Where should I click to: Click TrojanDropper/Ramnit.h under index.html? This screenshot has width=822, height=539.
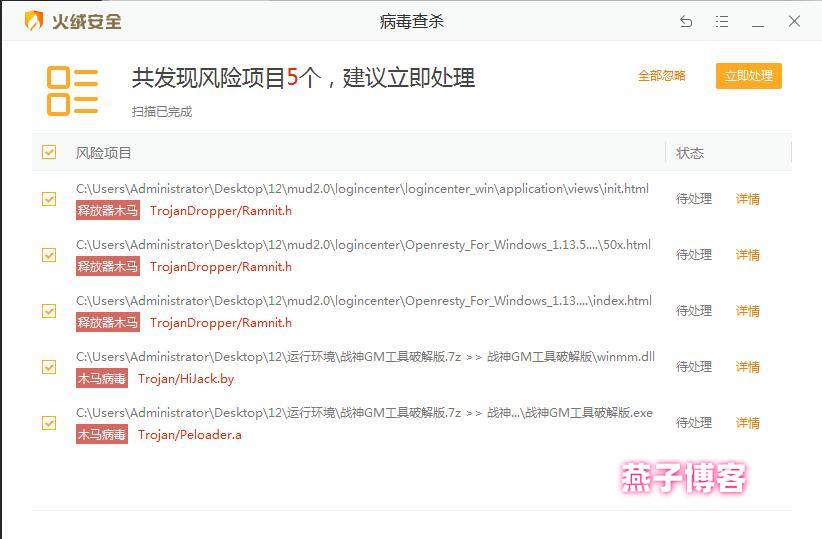221,323
